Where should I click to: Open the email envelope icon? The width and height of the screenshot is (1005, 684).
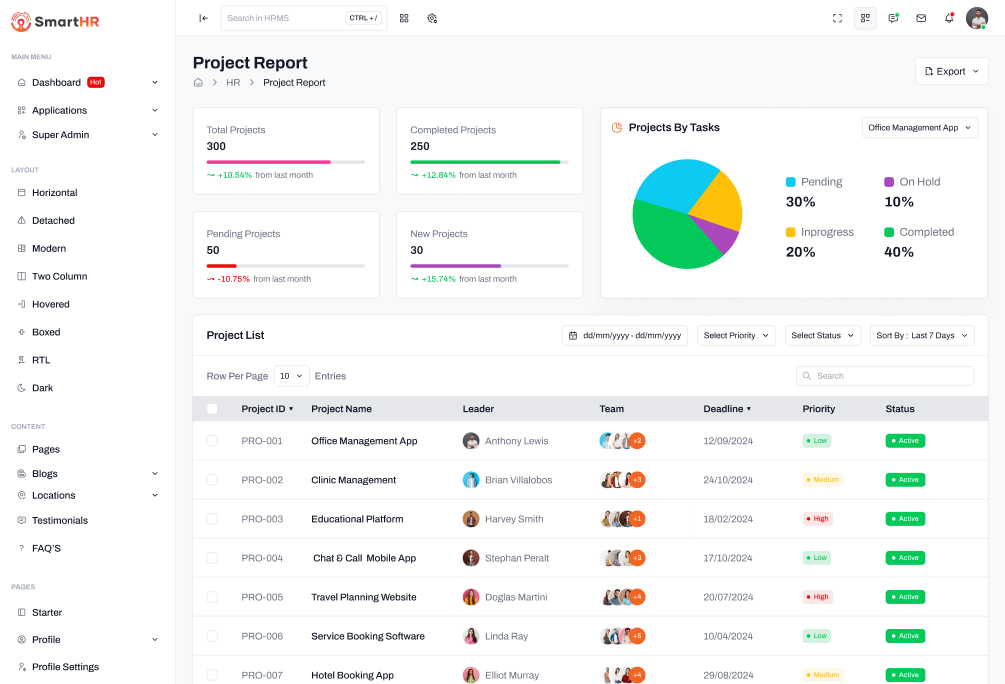click(x=921, y=18)
